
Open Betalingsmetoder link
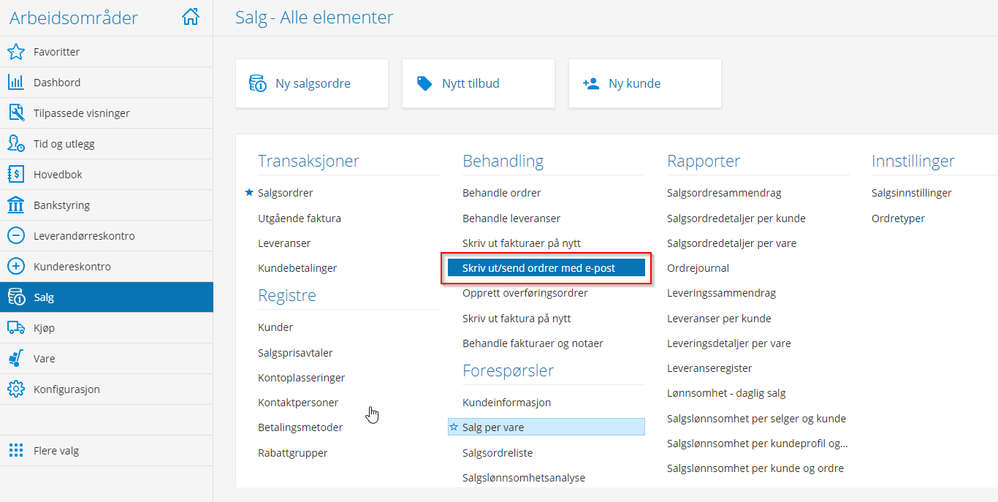tap(300, 428)
